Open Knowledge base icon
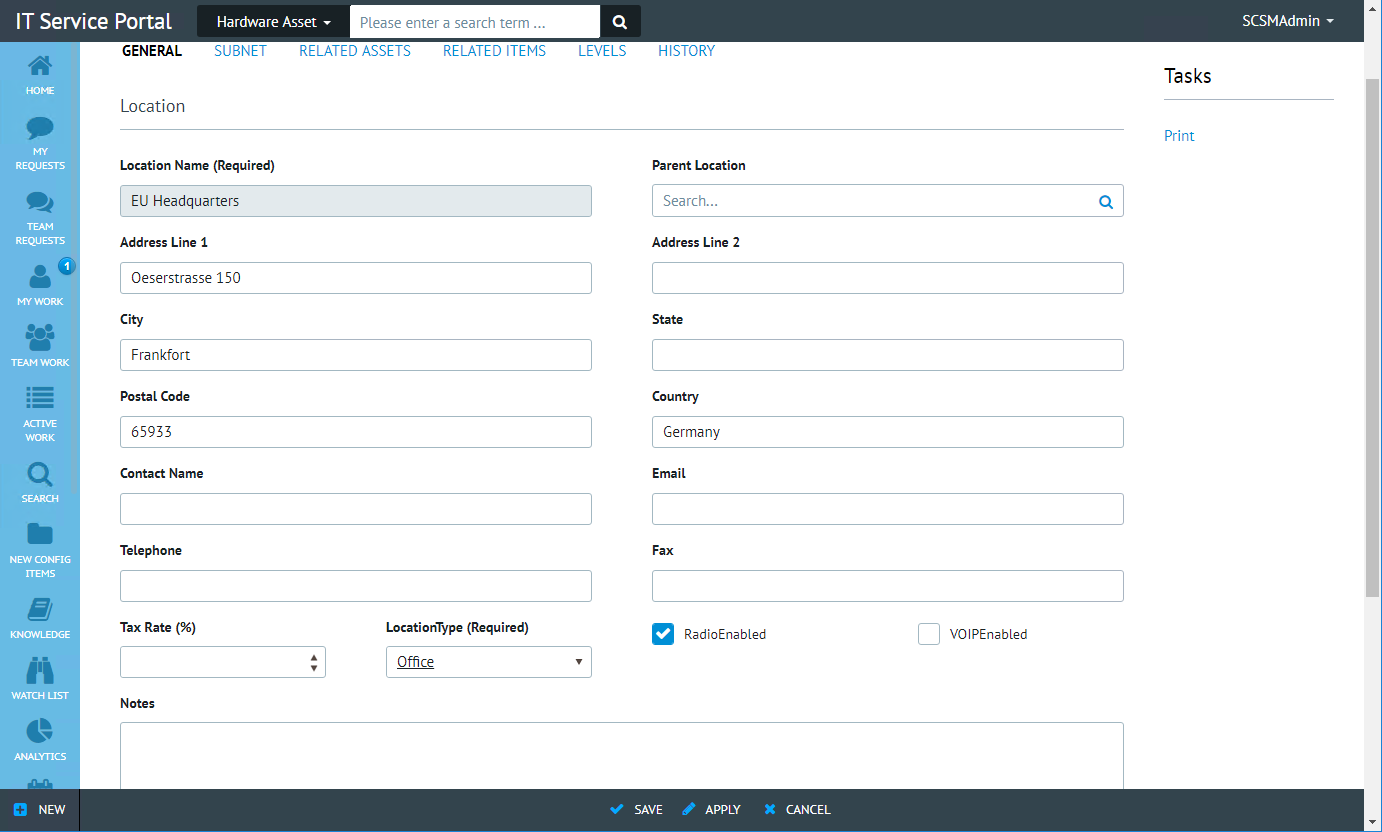Screen dimensions: 1382x832 40,618
